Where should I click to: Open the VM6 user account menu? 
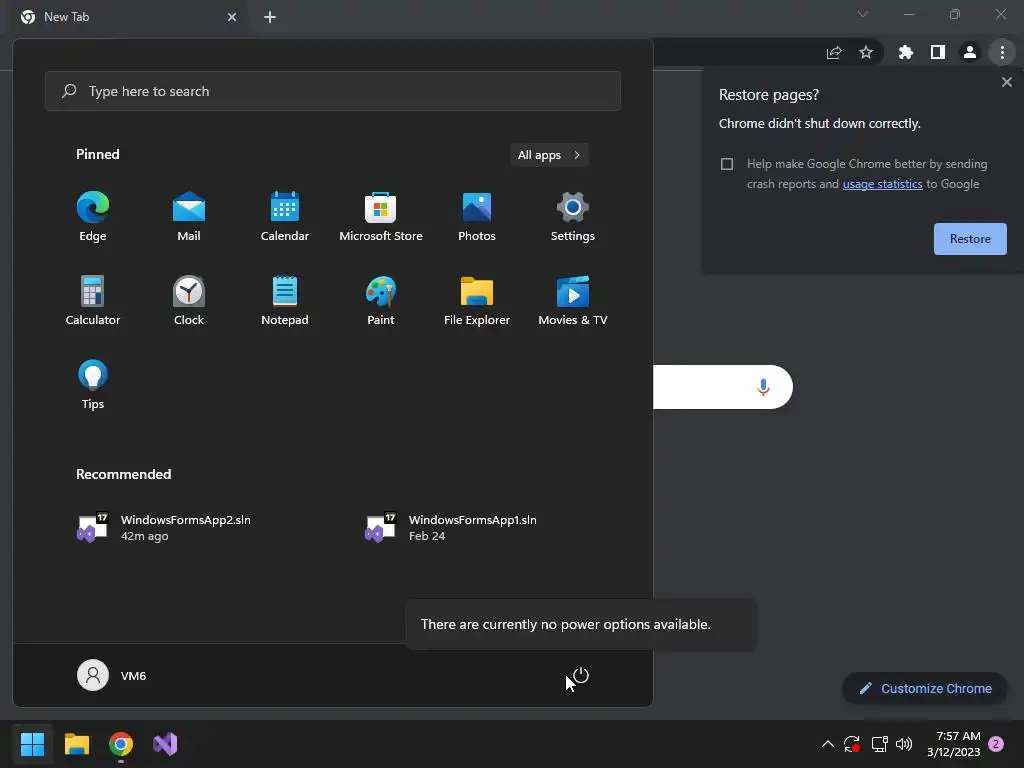[112, 675]
